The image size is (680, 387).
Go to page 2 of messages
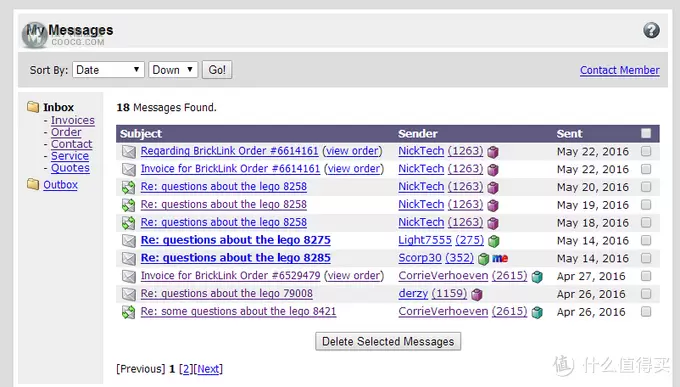click(186, 369)
